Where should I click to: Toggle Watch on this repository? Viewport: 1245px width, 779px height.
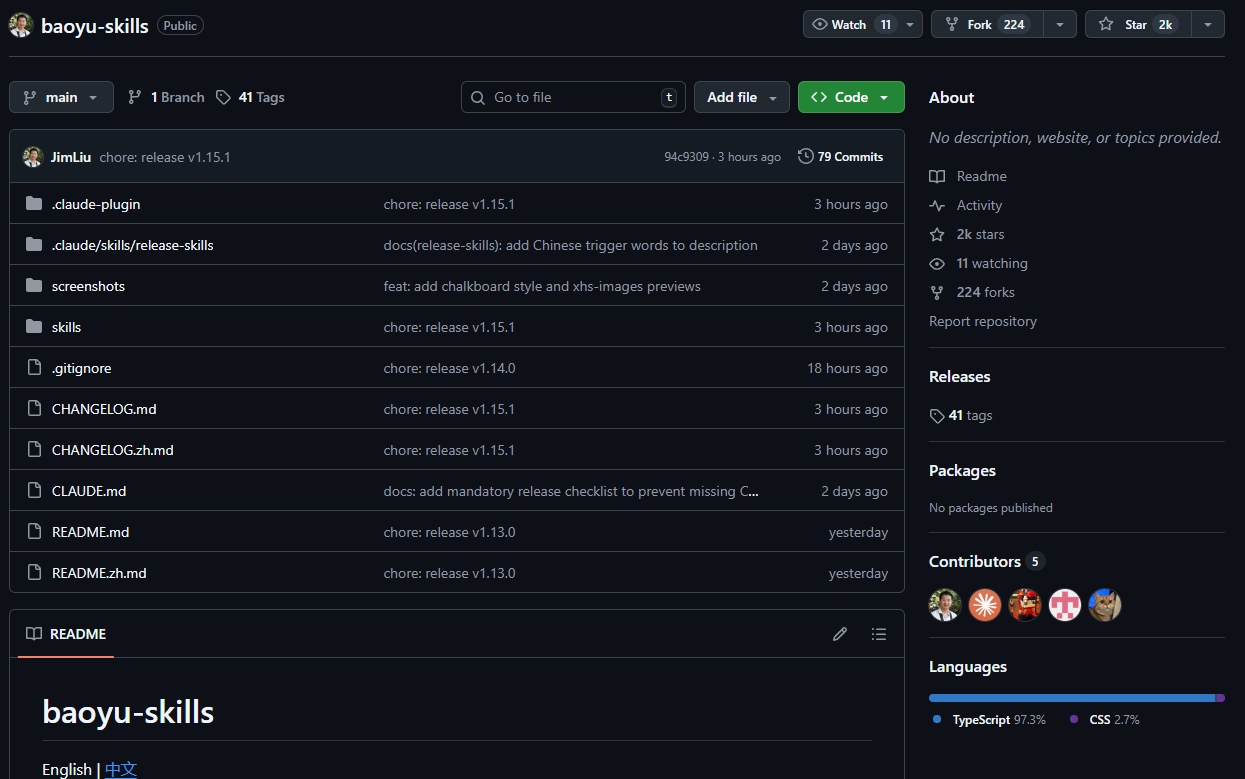[x=851, y=24]
